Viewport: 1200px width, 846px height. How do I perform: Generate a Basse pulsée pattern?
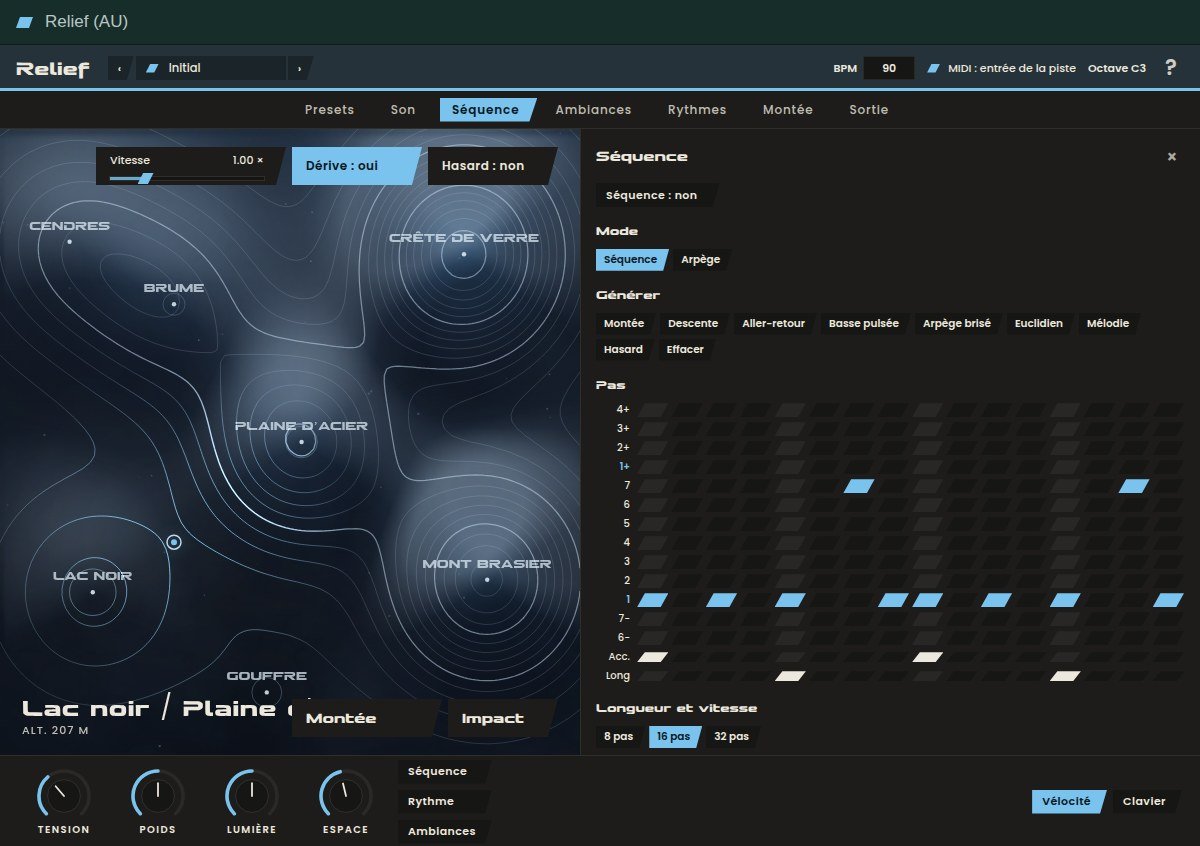point(864,324)
